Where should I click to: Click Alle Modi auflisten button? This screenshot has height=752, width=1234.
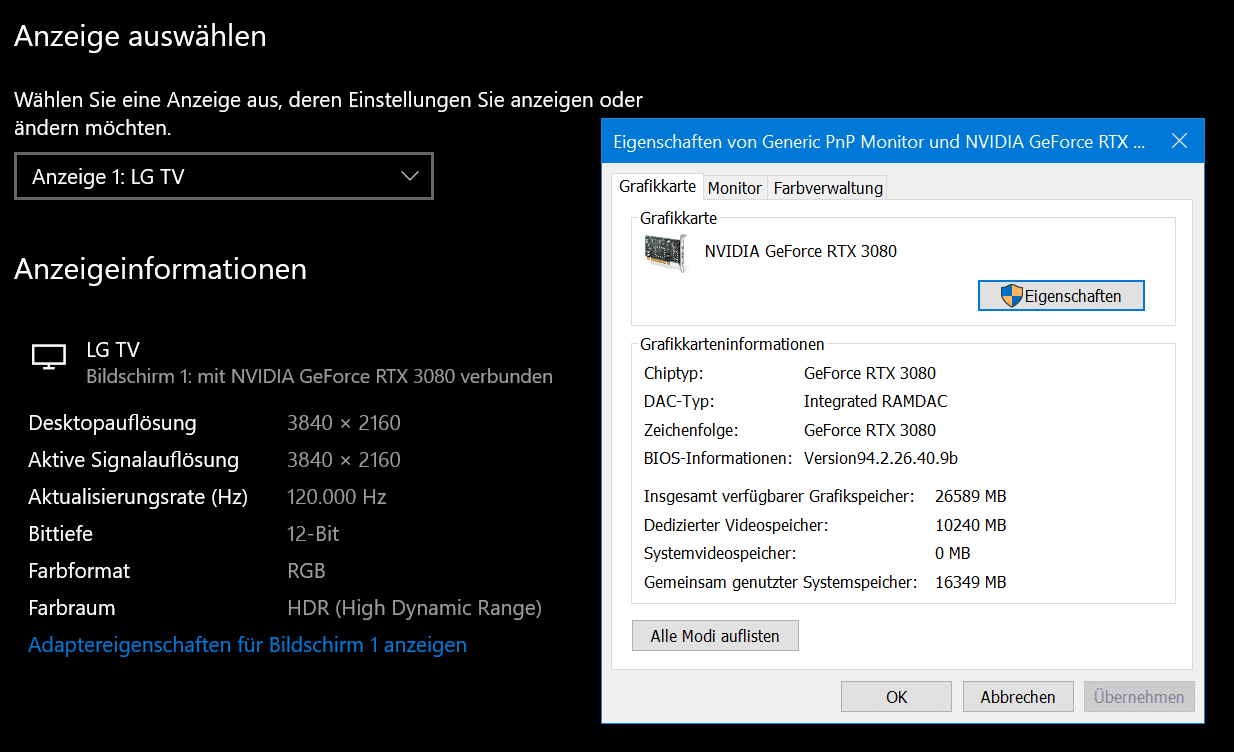[715, 636]
